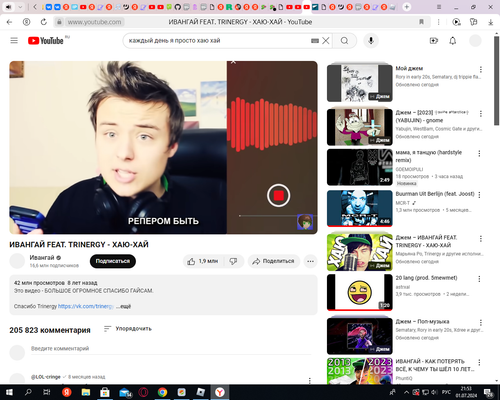
Task: Click the page vertical scrollbar
Action: click(x=496, y=80)
